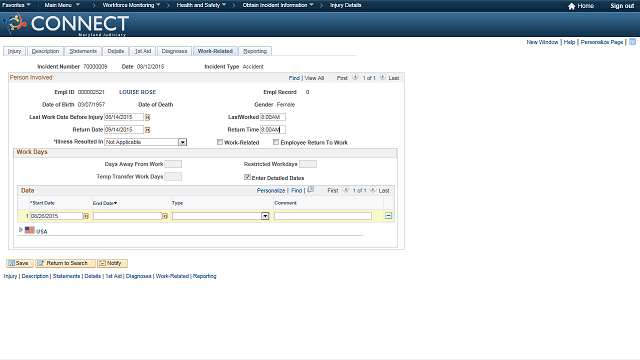Viewport: 640px width, 360px height.
Task: Open calendar for End Date in row 1
Action: [x=165, y=216]
